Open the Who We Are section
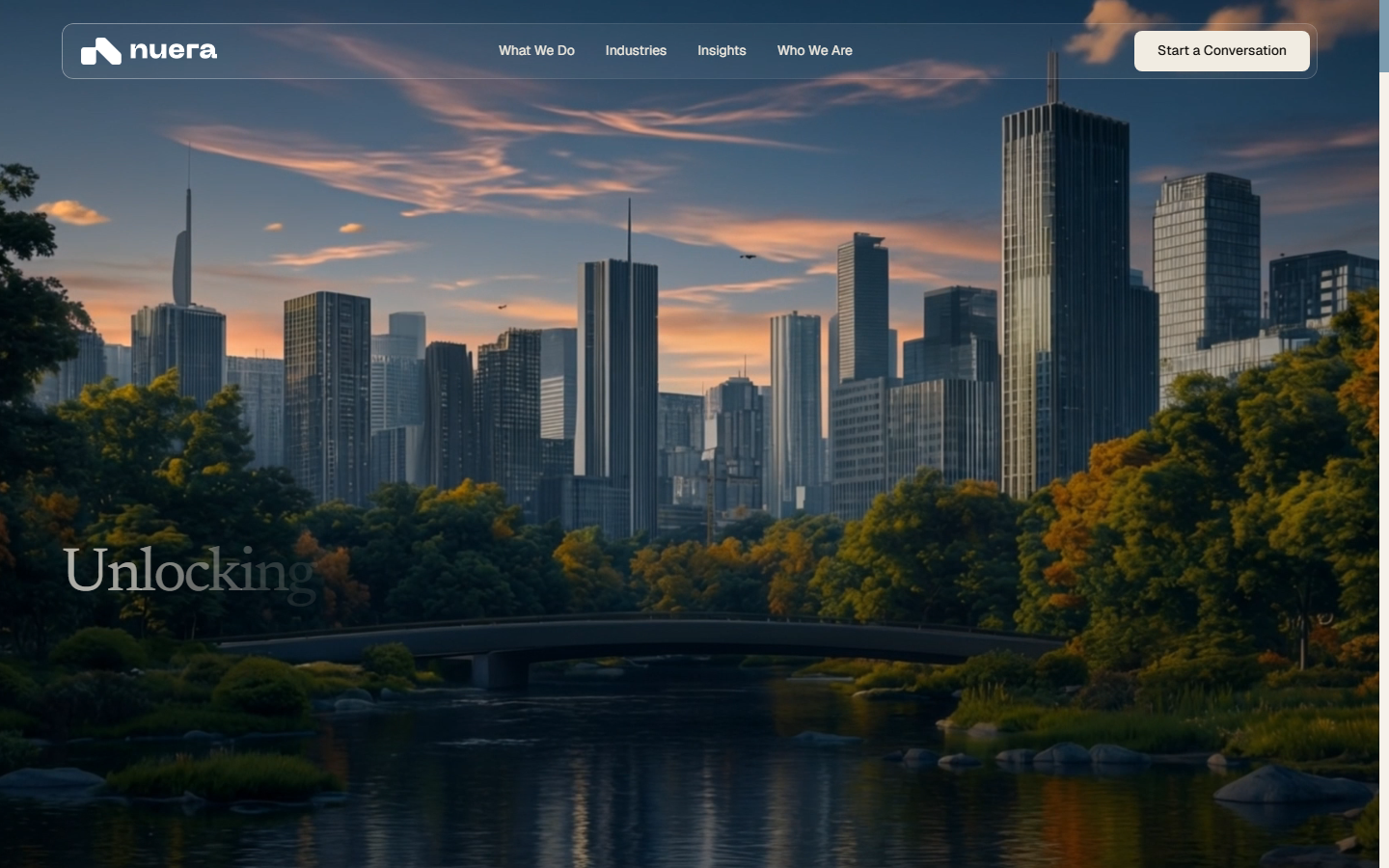The height and width of the screenshot is (868, 1389). (x=815, y=50)
